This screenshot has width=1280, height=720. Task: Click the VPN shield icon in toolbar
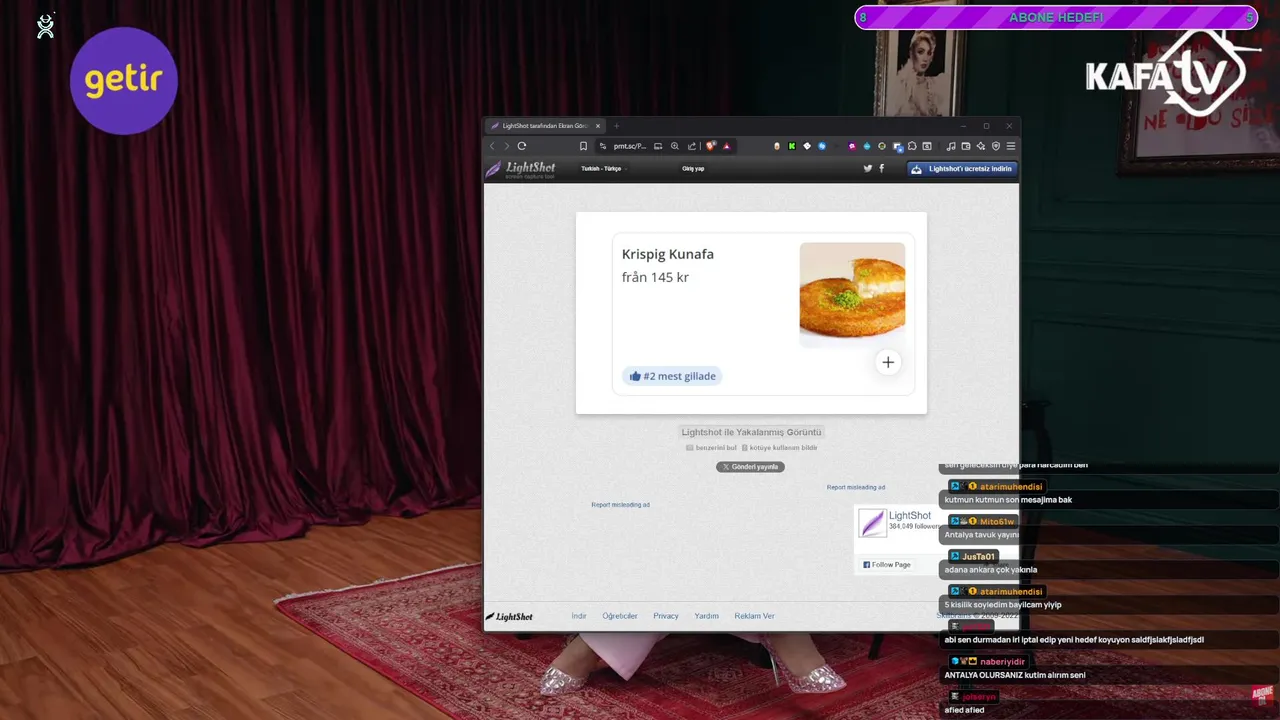(996, 146)
